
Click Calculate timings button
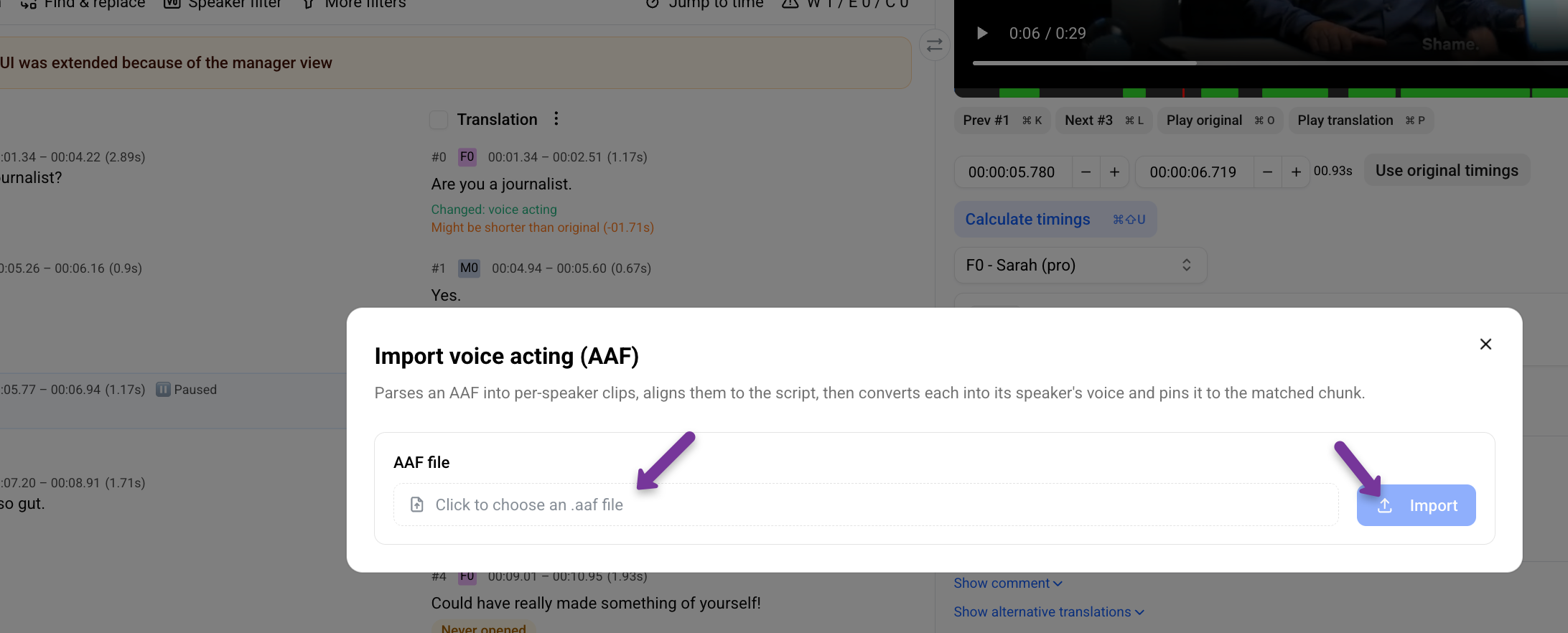pos(1055,220)
